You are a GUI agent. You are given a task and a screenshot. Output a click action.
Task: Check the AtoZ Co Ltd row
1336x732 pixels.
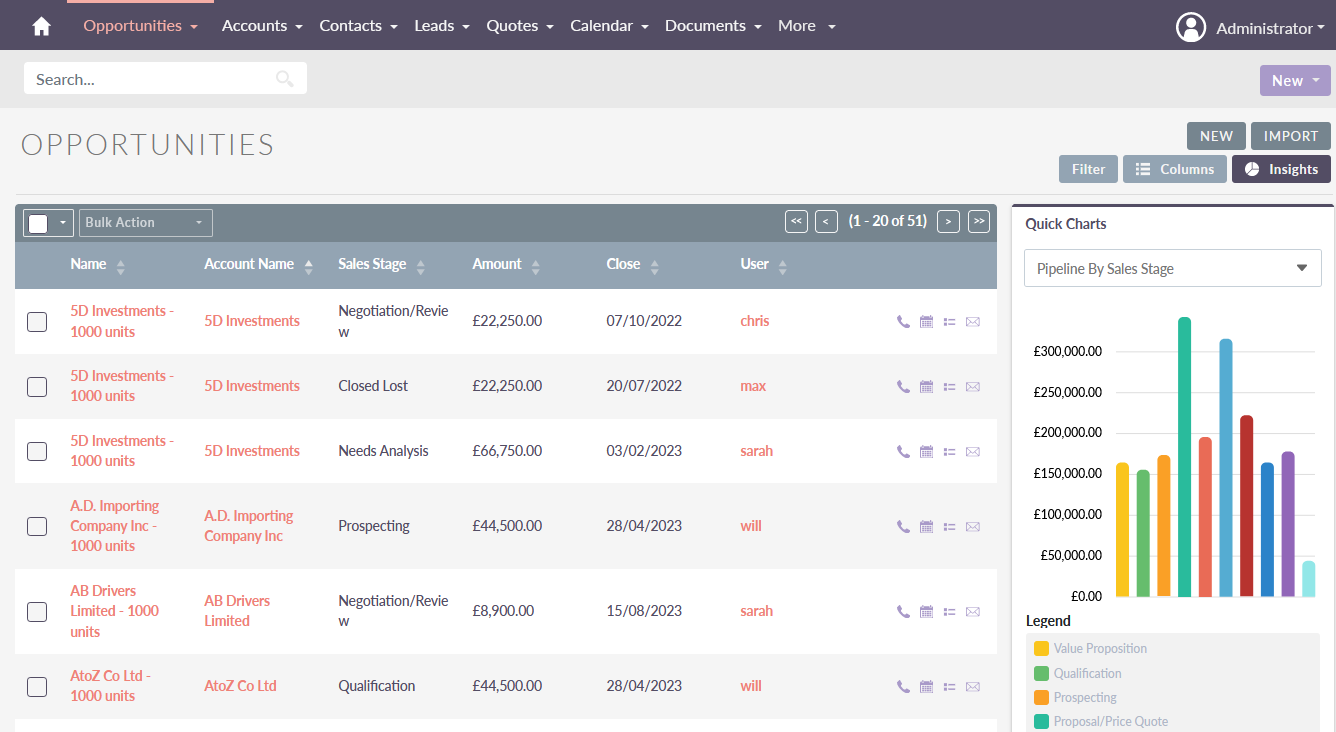tap(37, 687)
